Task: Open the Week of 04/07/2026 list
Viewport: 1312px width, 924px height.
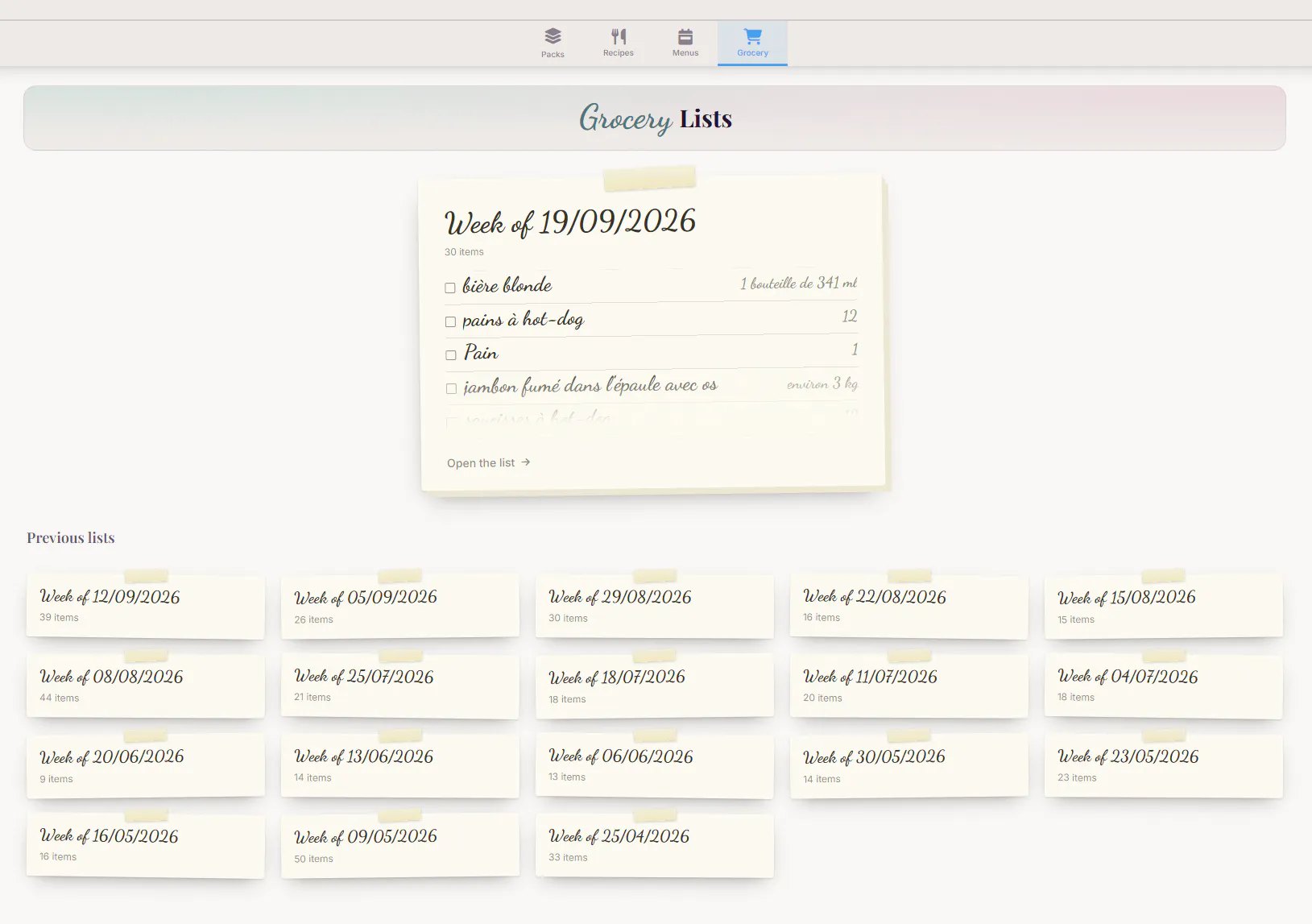Action: click(x=1164, y=686)
